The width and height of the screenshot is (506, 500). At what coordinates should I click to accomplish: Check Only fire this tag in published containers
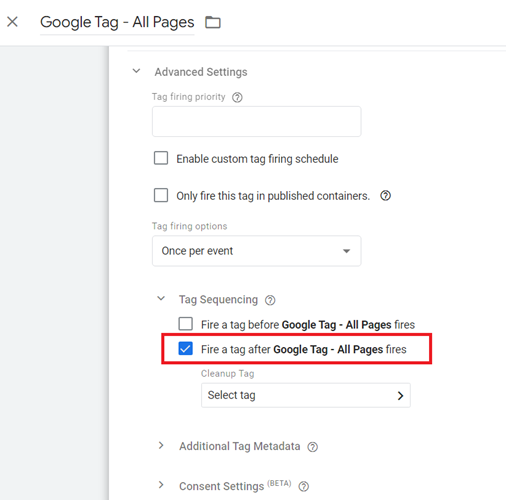161,195
